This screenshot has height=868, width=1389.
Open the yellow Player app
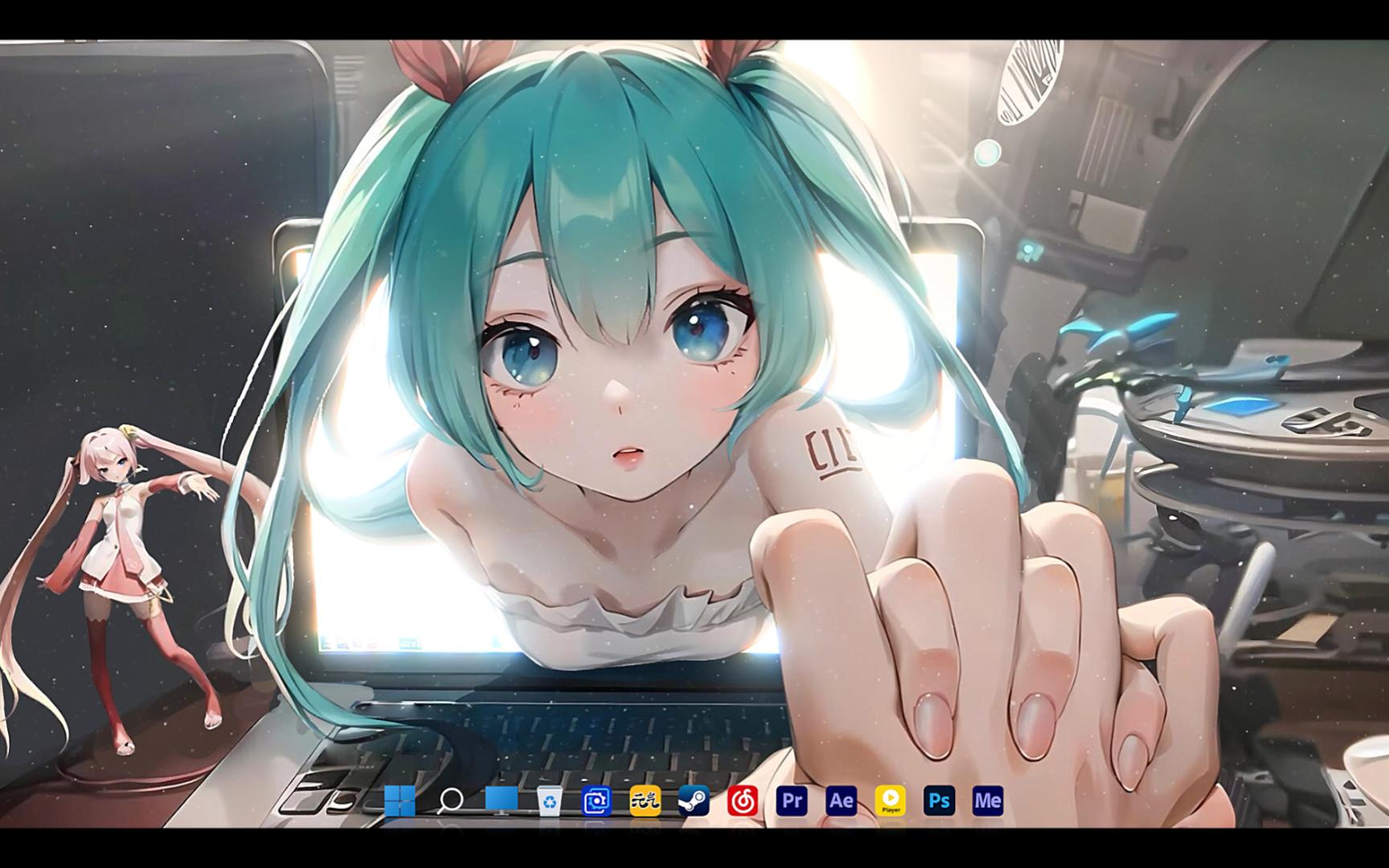[x=890, y=800]
